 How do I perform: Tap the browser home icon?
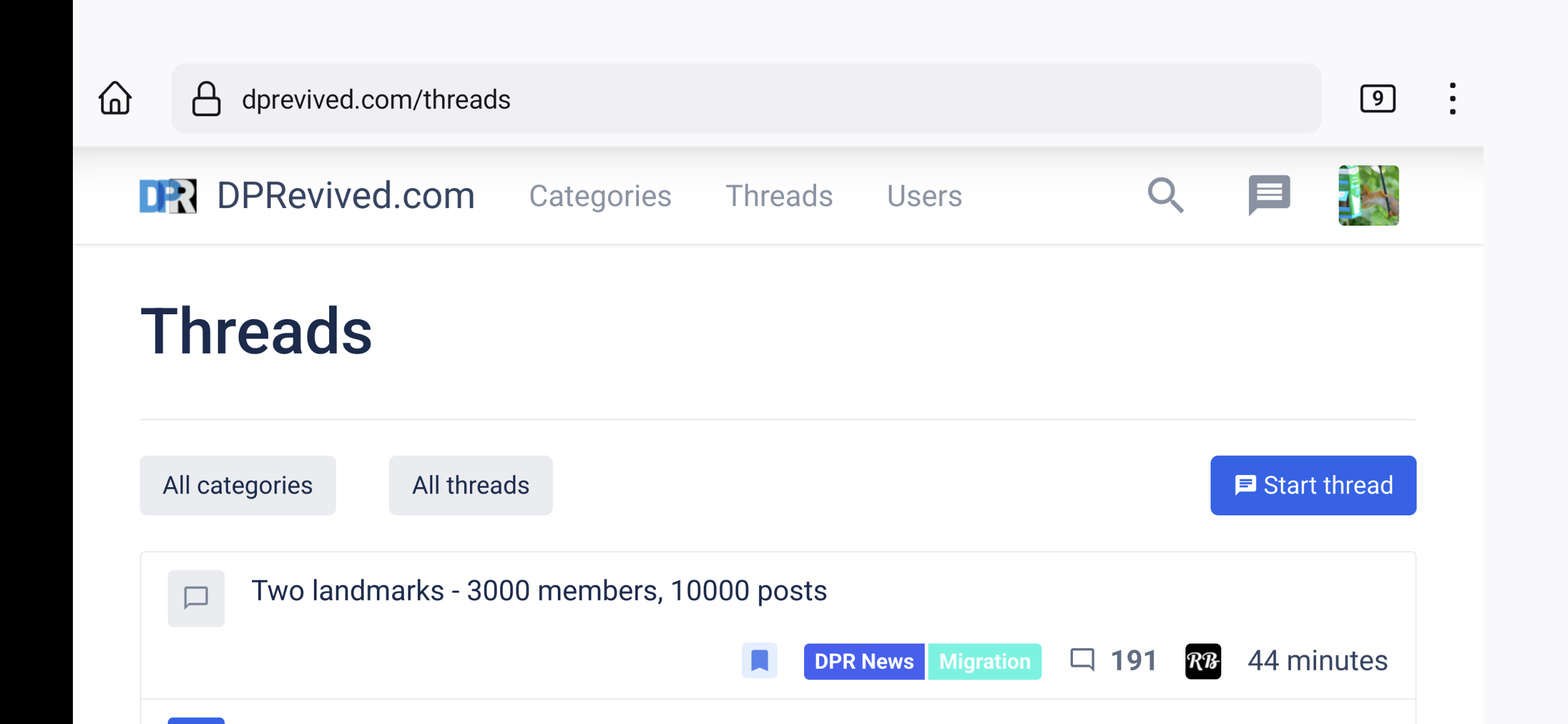[115, 98]
